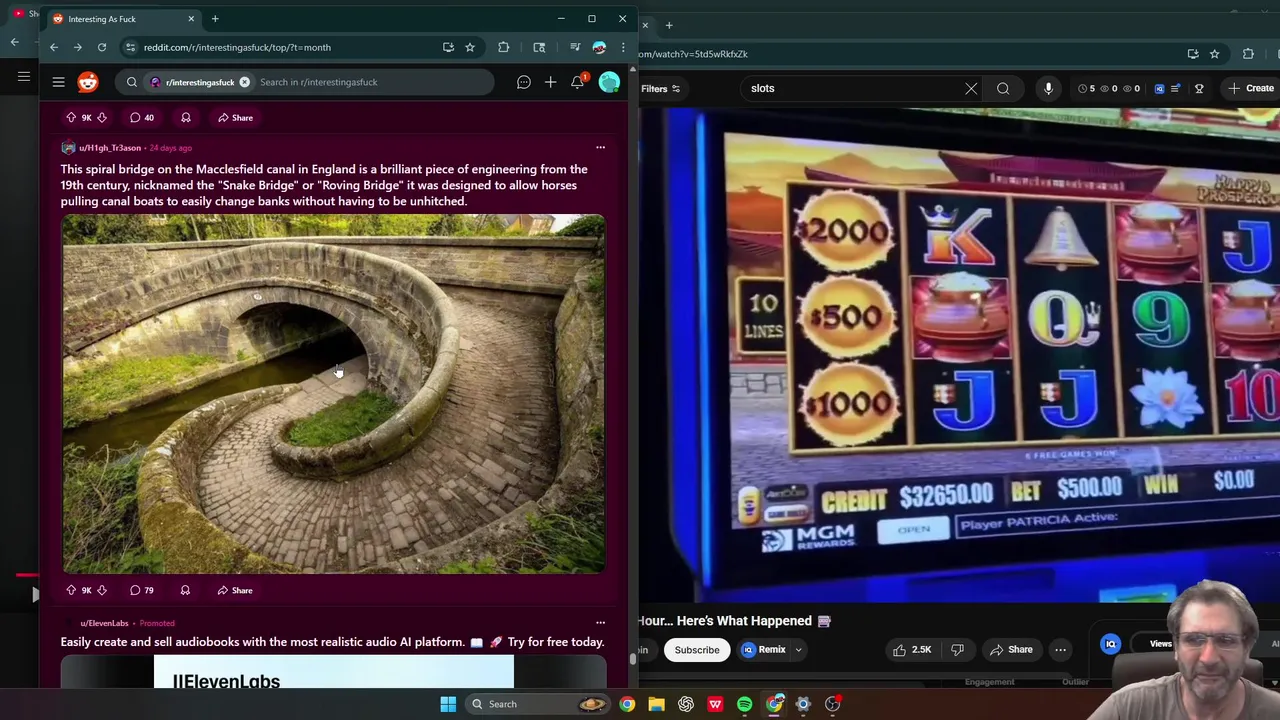Go to the Reddit home logo
This screenshot has width=1280, height=720.
pyautogui.click(x=88, y=82)
